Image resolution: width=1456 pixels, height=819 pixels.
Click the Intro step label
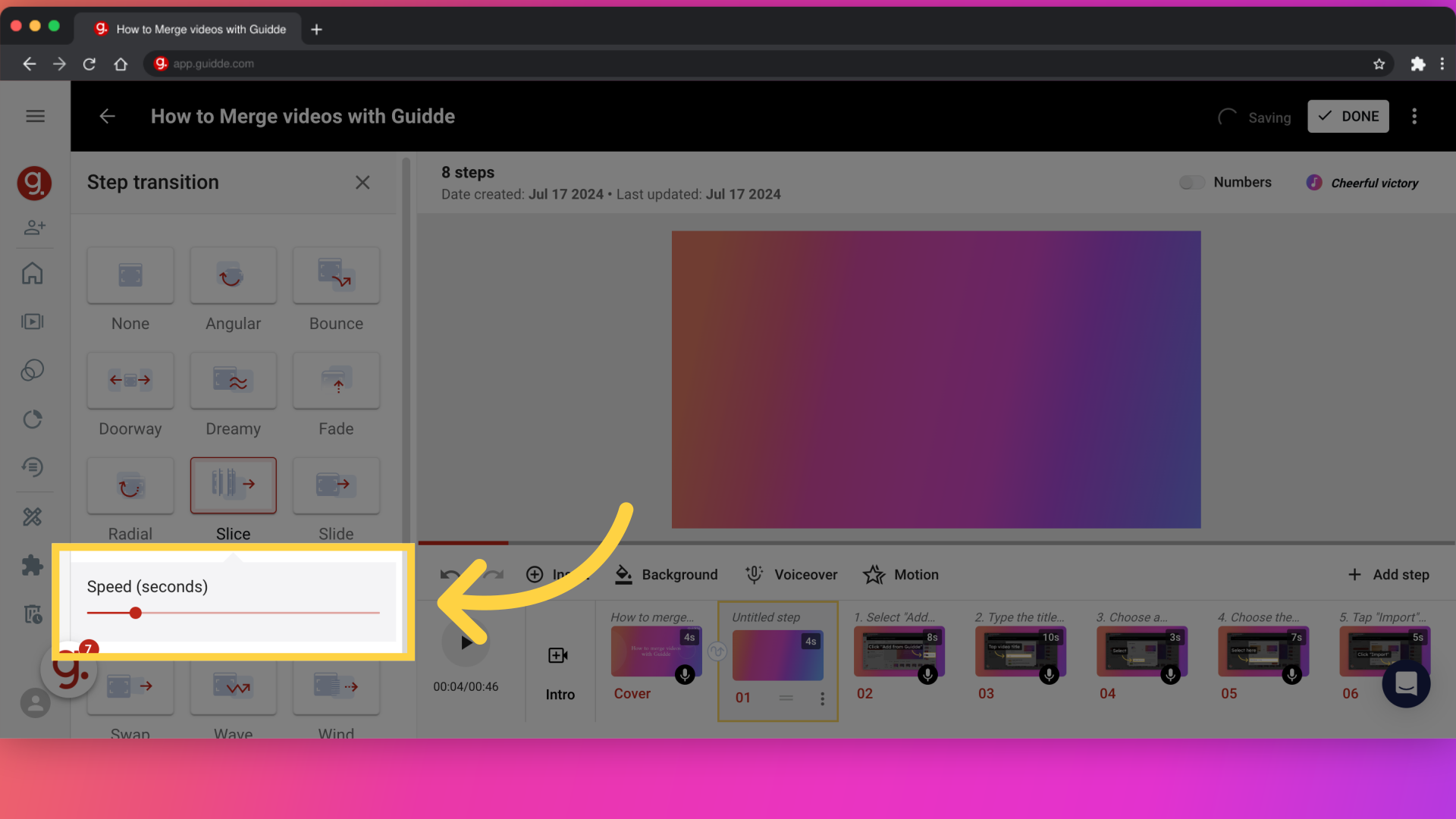560,694
